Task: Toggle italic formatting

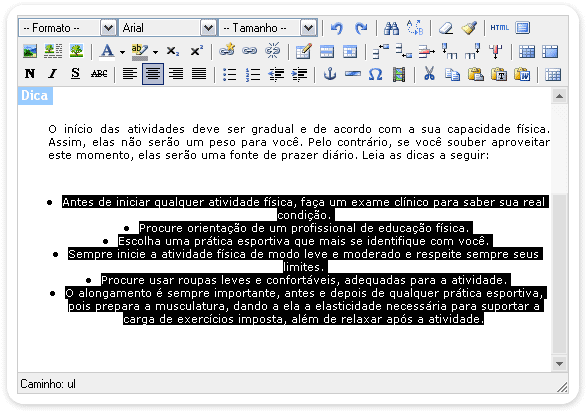Action: (x=53, y=74)
